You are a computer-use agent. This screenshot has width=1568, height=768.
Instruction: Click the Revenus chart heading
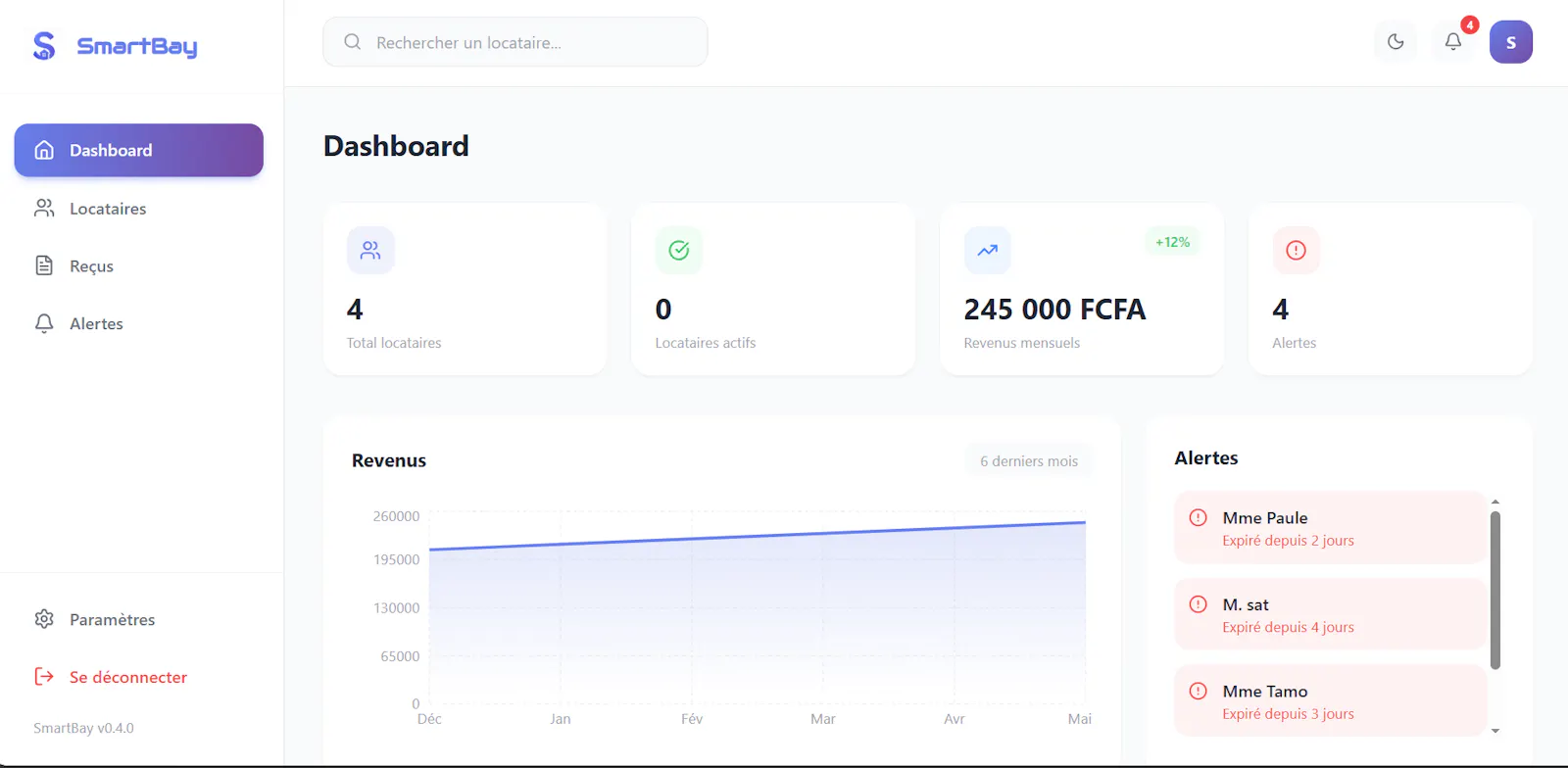tap(389, 460)
